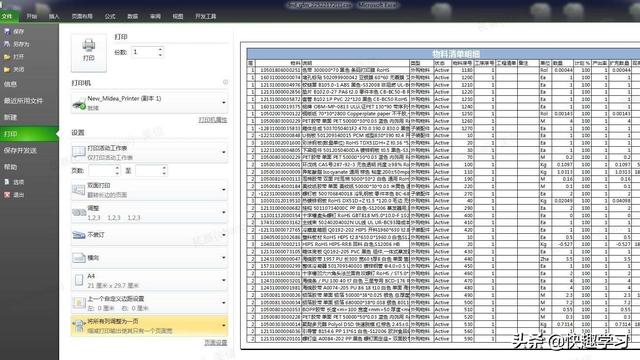The width and height of the screenshot is (640, 360).
Task: Switch to the 审阅 review tab
Action: [155, 16]
